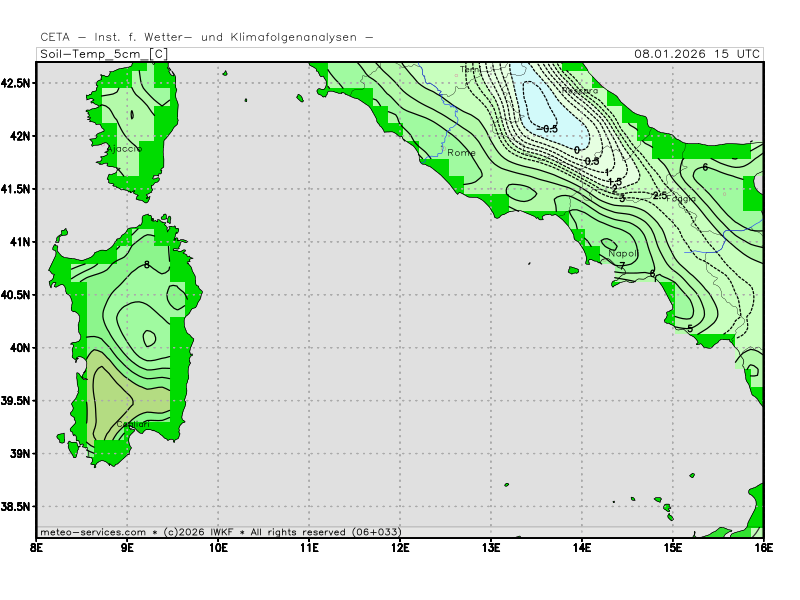Viewport: 800px width, 600px height.
Task: Click the 8 contour label on Sardinia
Action: (147, 265)
